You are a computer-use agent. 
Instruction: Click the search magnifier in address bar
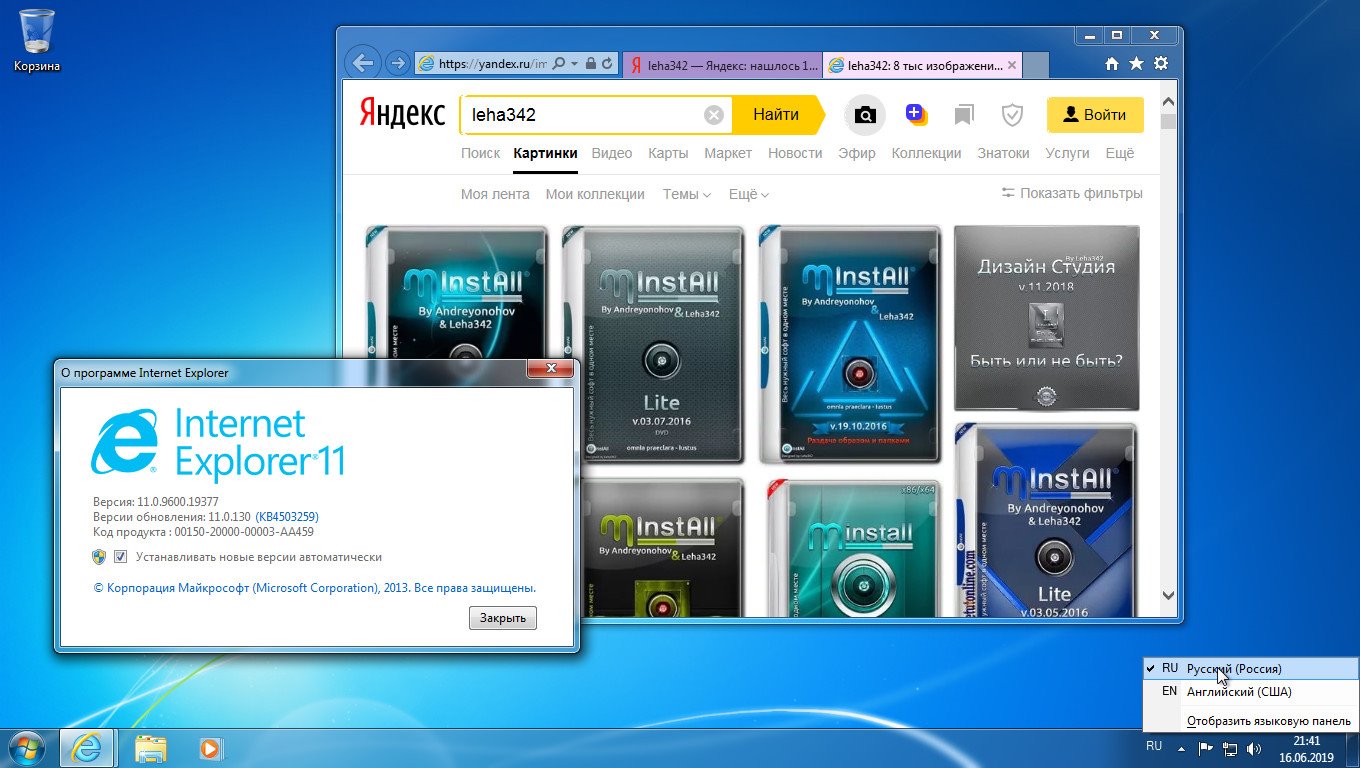(560, 63)
